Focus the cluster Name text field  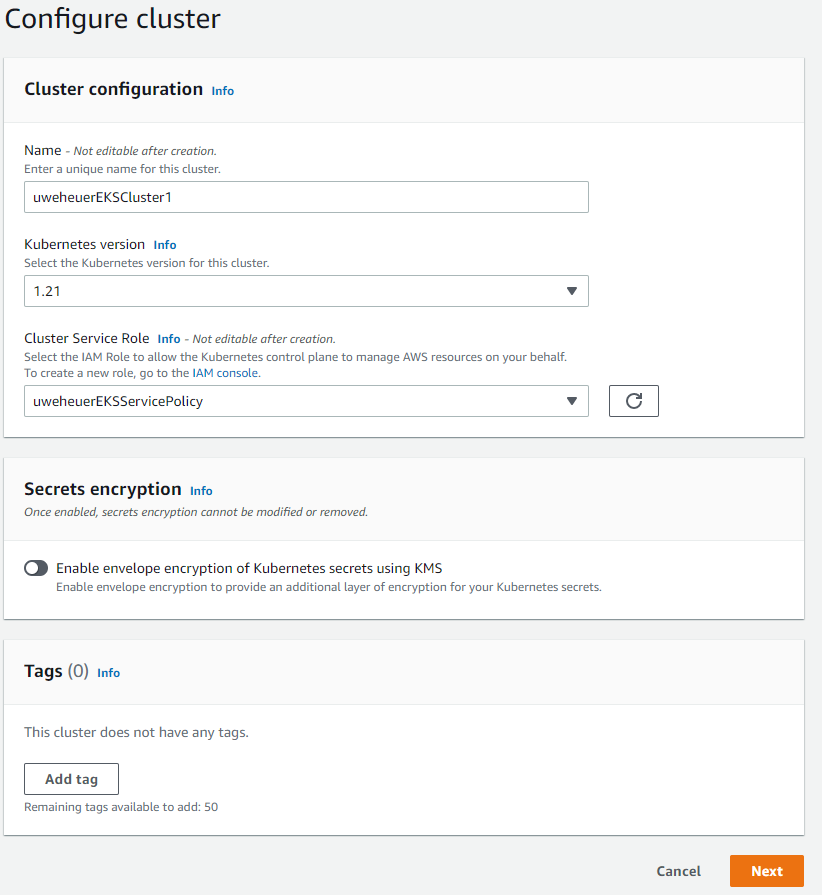click(x=306, y=197)
